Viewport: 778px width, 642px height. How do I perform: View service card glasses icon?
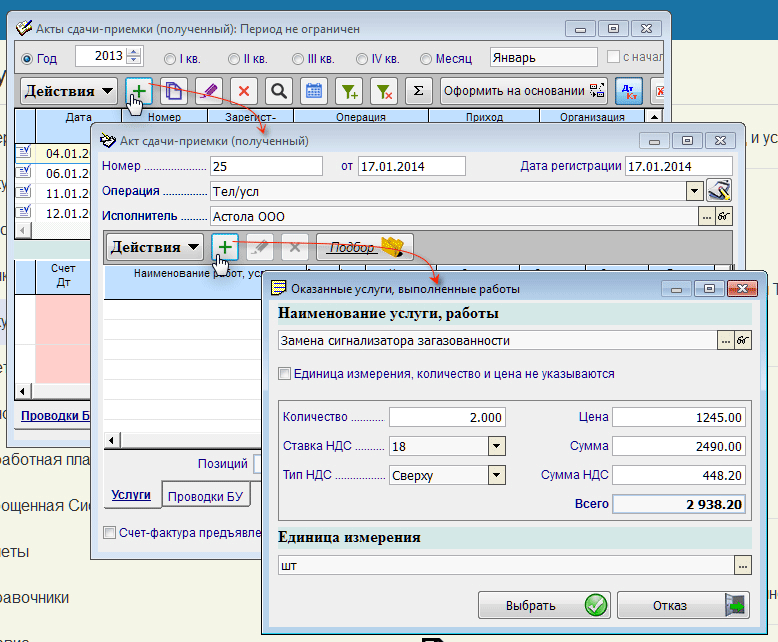(x=743, y=340)
